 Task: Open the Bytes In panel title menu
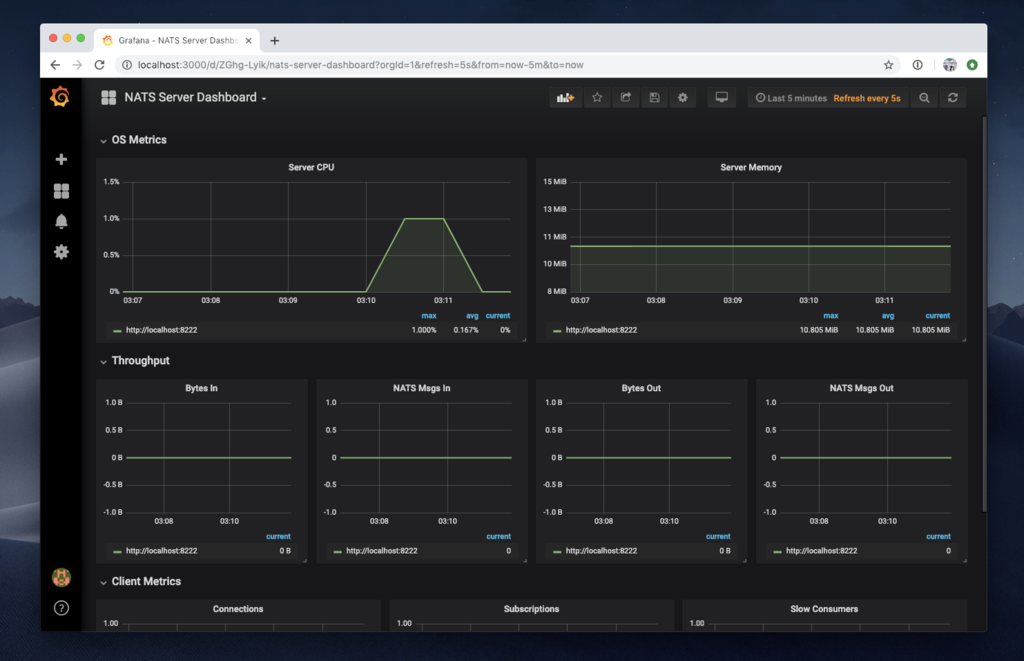[x=201, y=388]
